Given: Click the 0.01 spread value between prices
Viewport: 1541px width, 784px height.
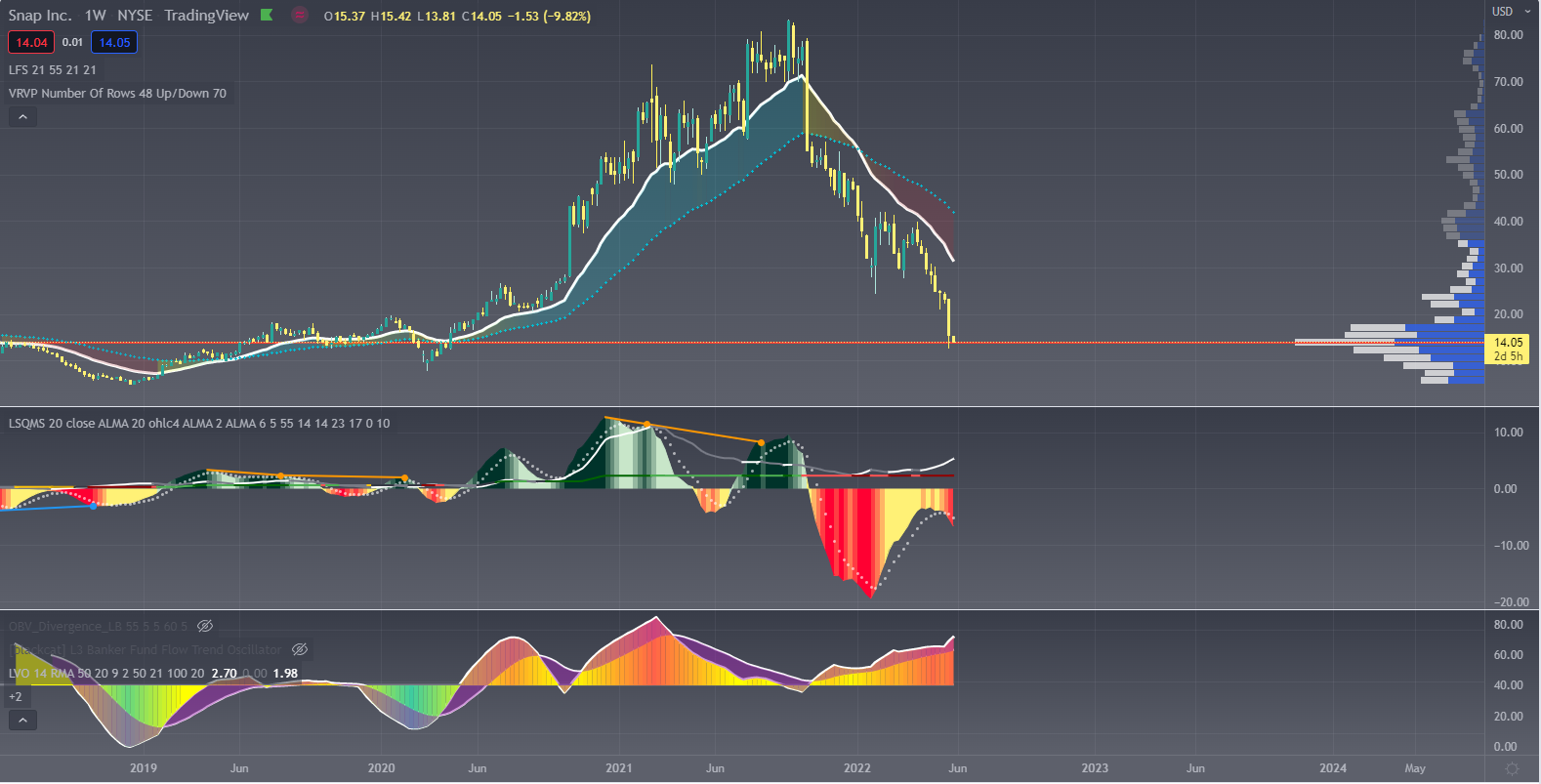Looking at the screenshot, I should tap(72, 42).
